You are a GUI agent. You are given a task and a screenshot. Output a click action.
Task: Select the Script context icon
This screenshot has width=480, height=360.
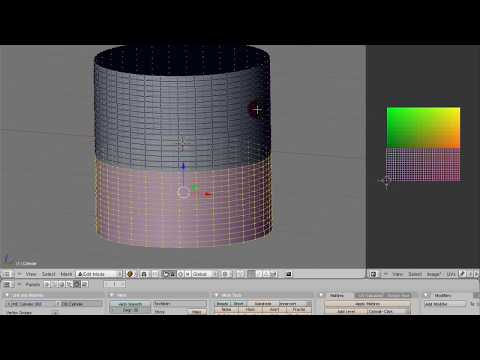click(x=54, y=284)
